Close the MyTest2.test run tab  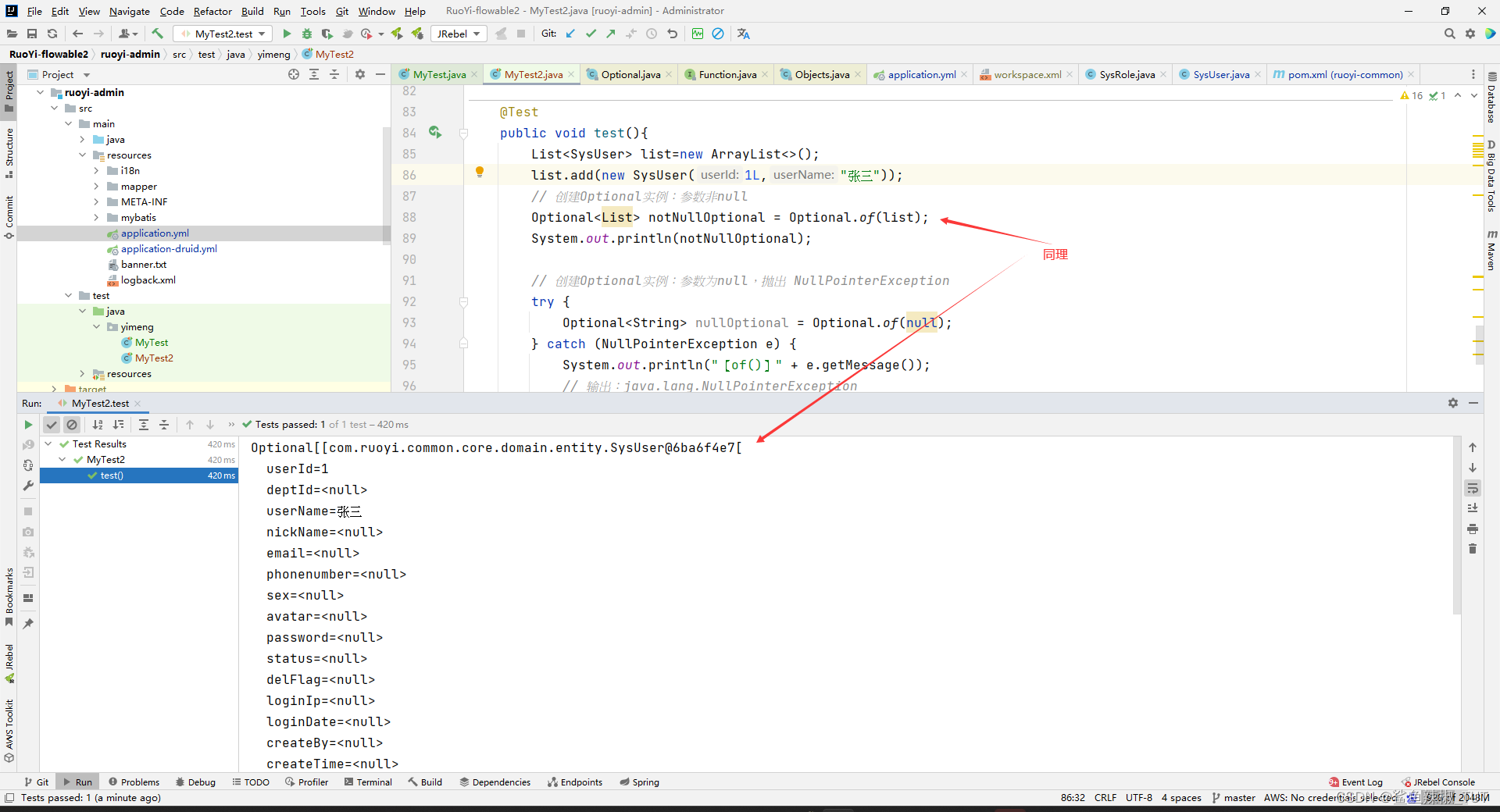coord(137,403)
